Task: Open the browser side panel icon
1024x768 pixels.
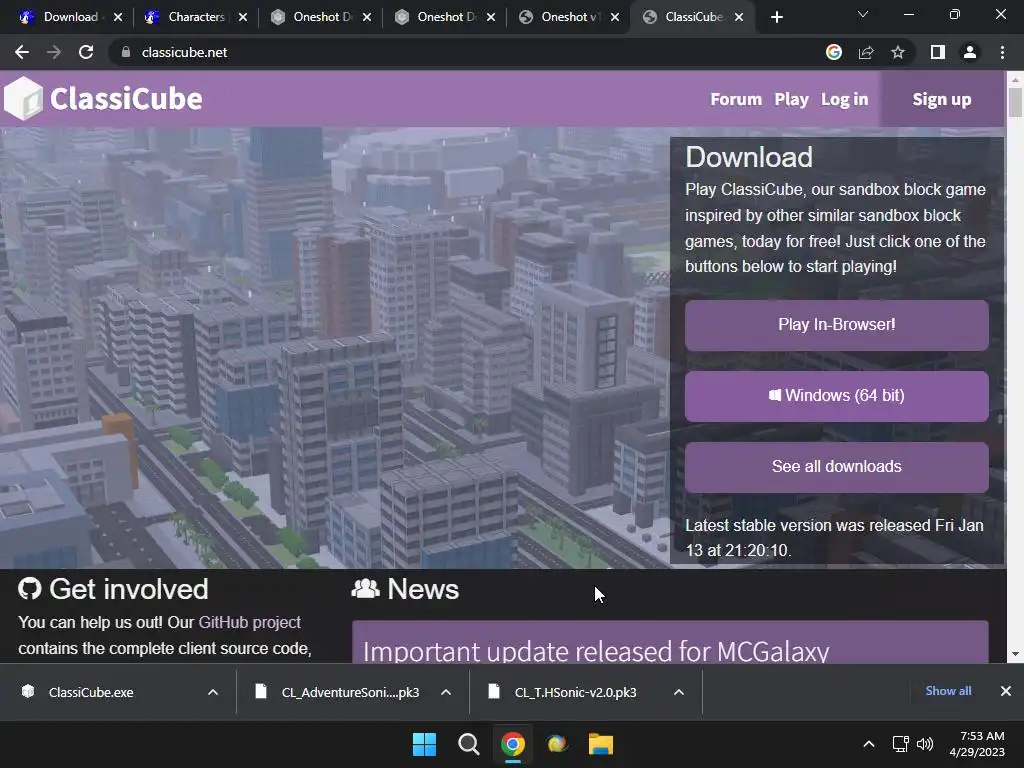Action: (938, 52)
